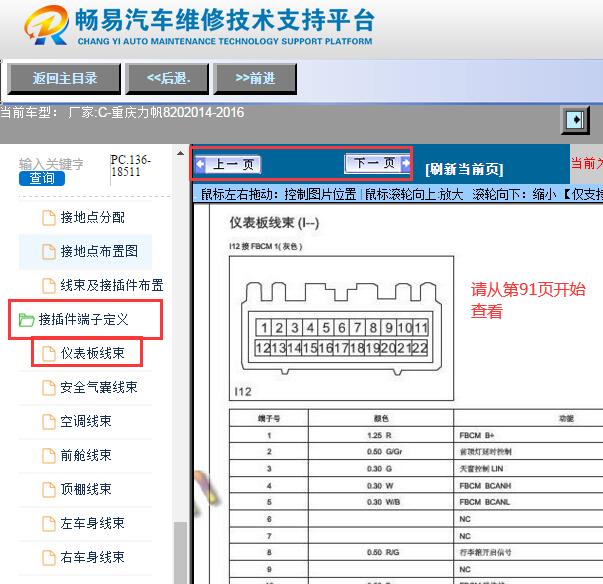Go back with the <<后退 button

[x=167, y=79]
